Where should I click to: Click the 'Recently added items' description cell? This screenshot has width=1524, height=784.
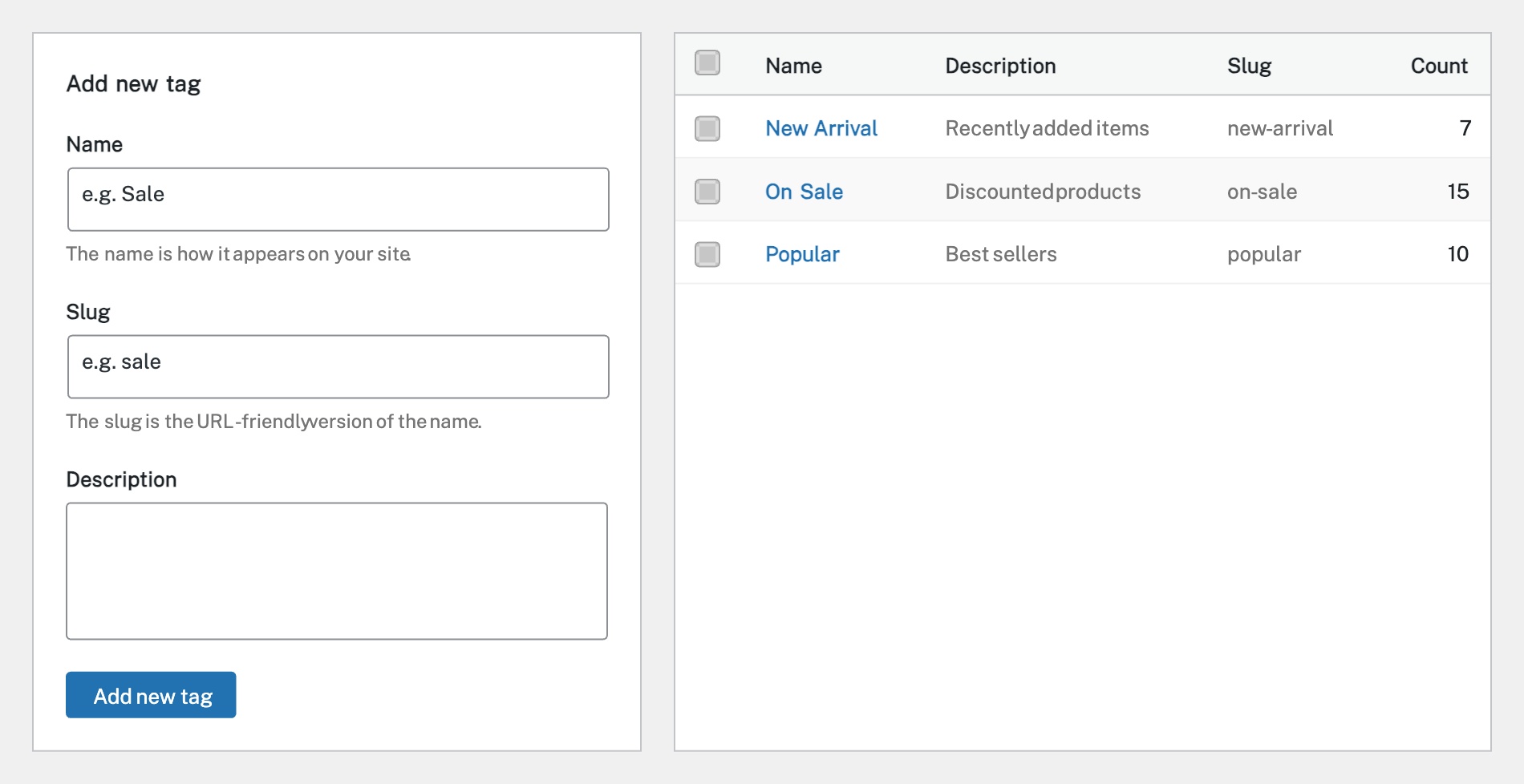pyautogui.click(x=1047, y=128)
